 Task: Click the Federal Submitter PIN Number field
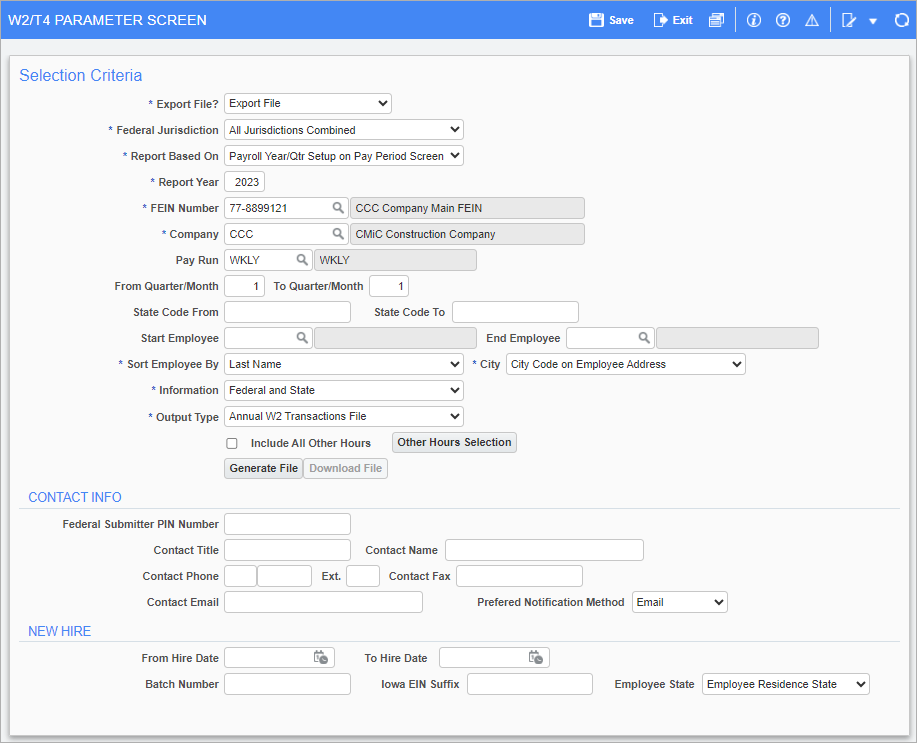(287, 524)
